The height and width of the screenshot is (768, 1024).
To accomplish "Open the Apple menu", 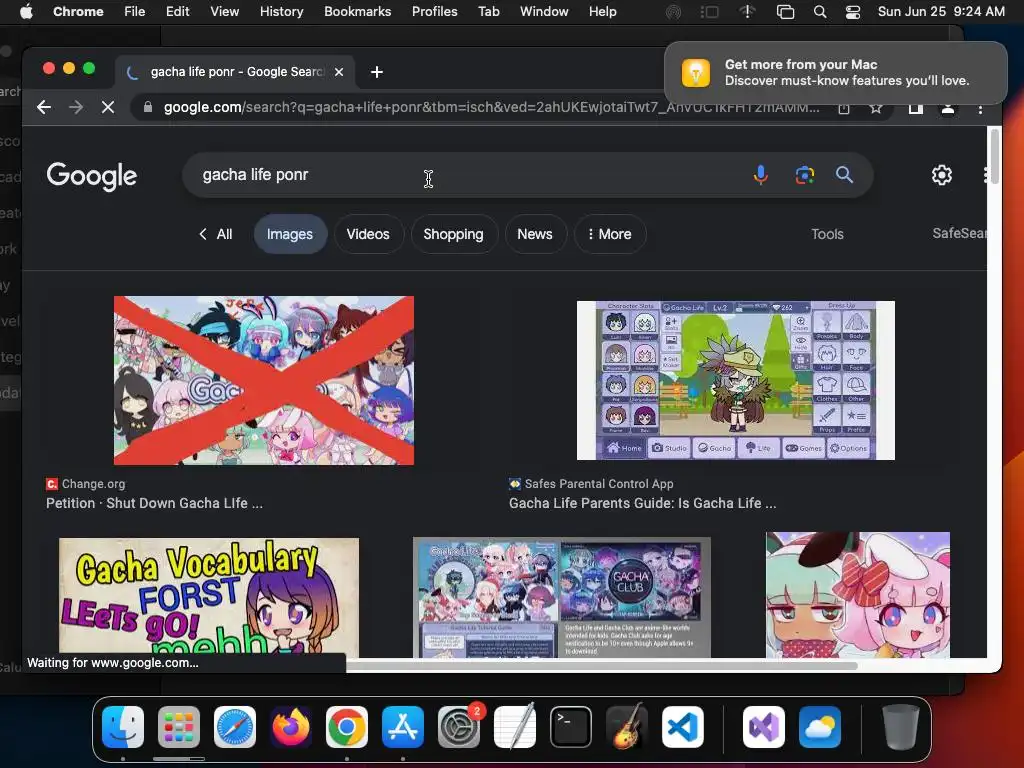I will click(26, 12).
